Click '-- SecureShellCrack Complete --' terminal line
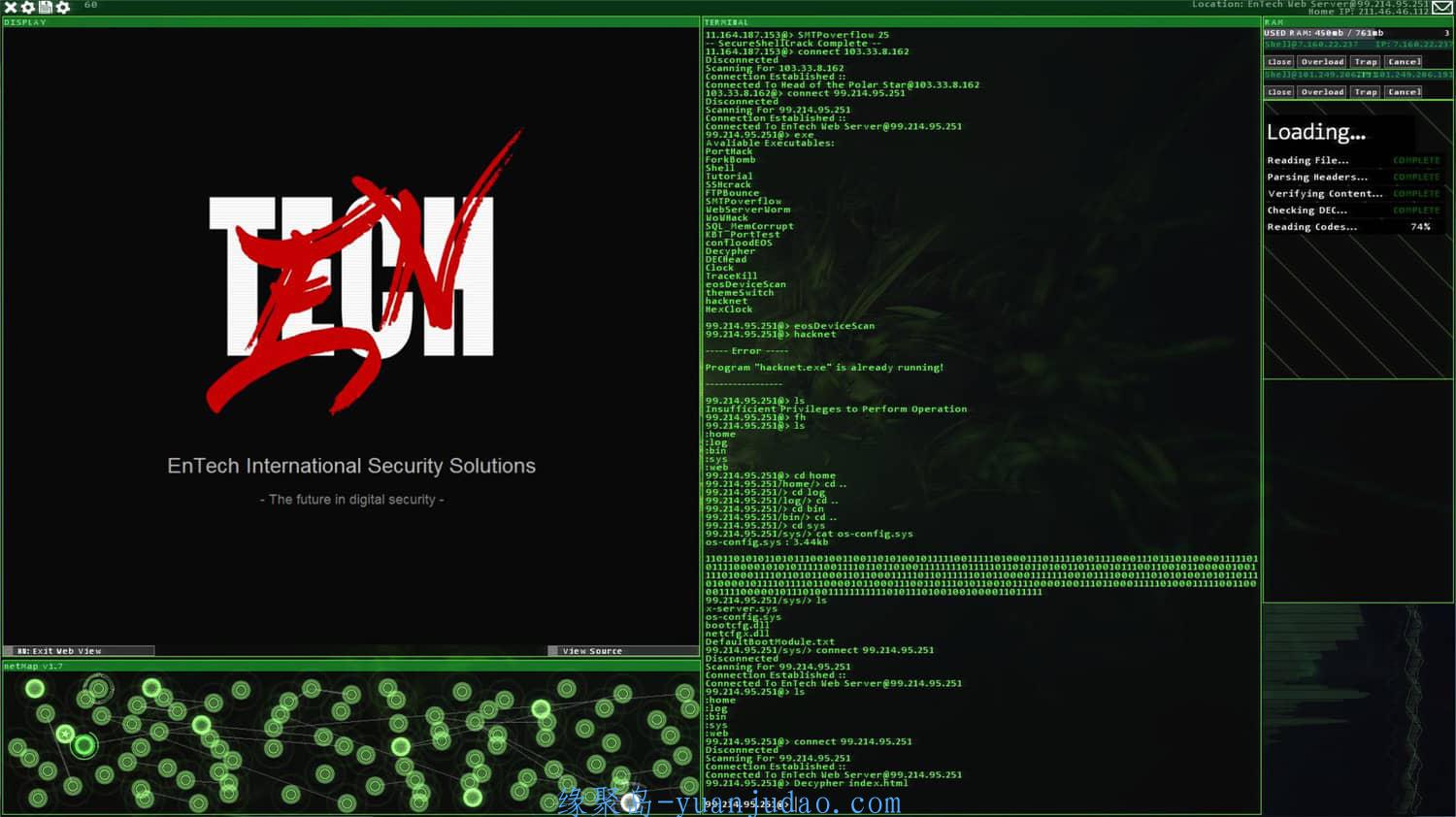The image size is (1456, 817). (793, 44)
